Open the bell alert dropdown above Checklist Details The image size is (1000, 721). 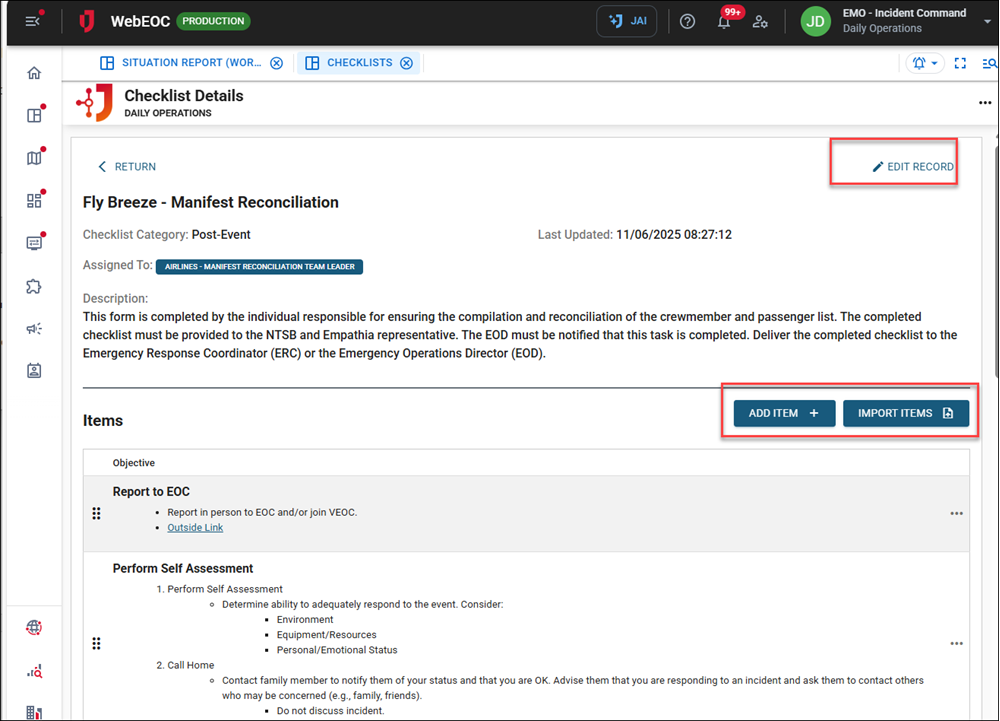pyautogui.click(x=924, y=62)
